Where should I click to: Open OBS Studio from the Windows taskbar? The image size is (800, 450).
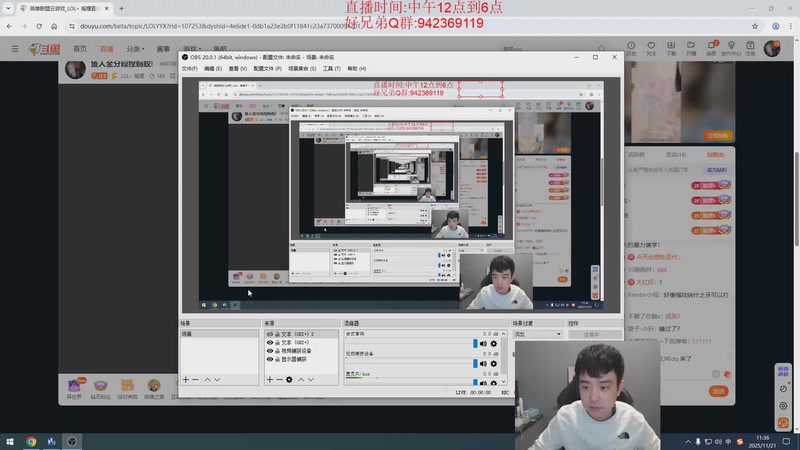point(72,442)
